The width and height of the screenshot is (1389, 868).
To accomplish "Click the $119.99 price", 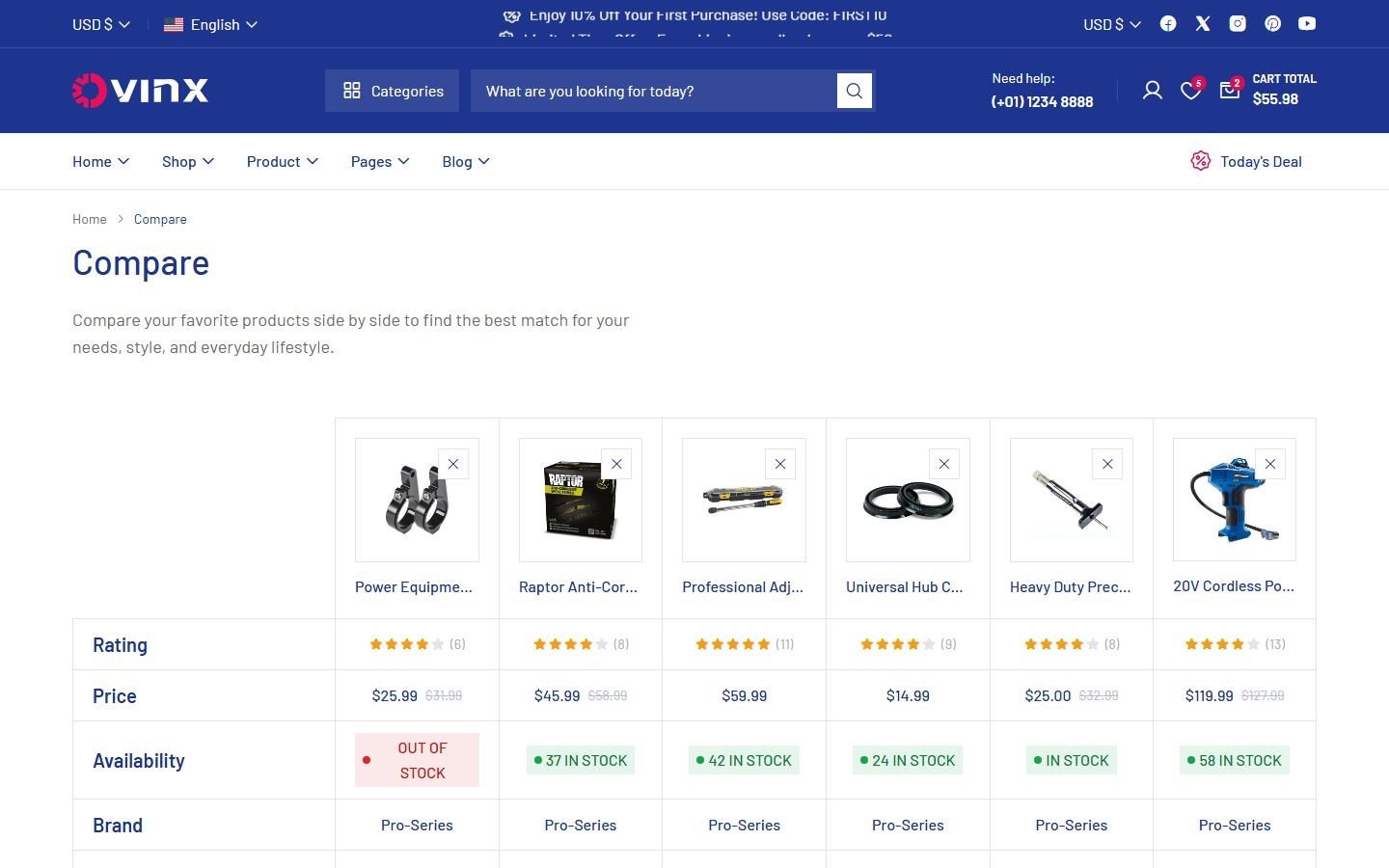I will pos(1210,696).
